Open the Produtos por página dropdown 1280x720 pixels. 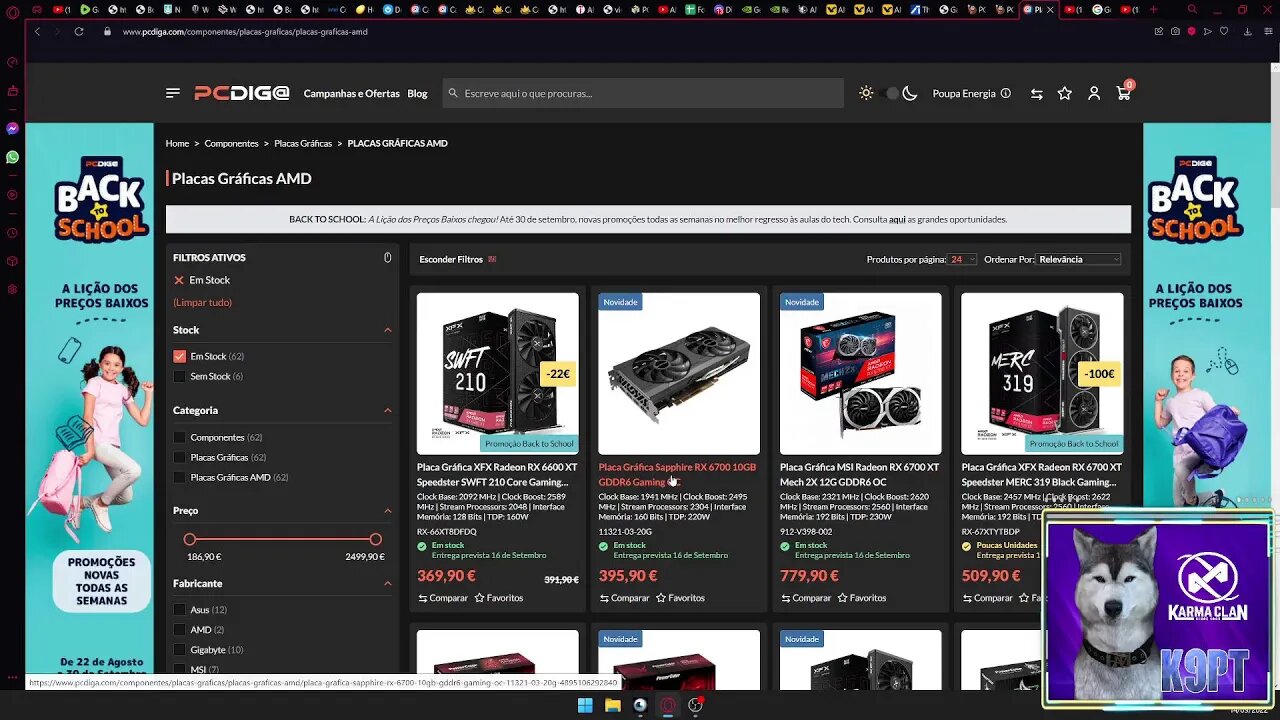962,259
